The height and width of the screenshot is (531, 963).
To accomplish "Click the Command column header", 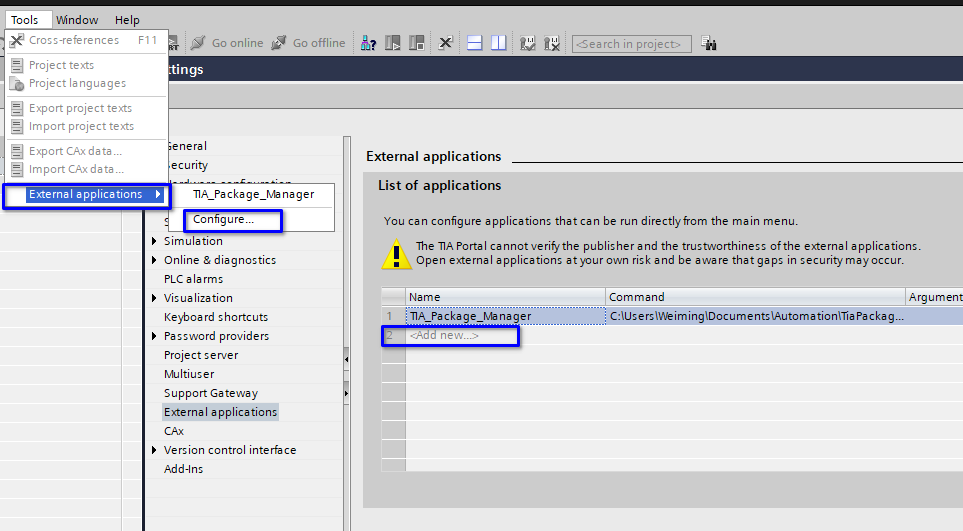I will (x=755, y=297).
